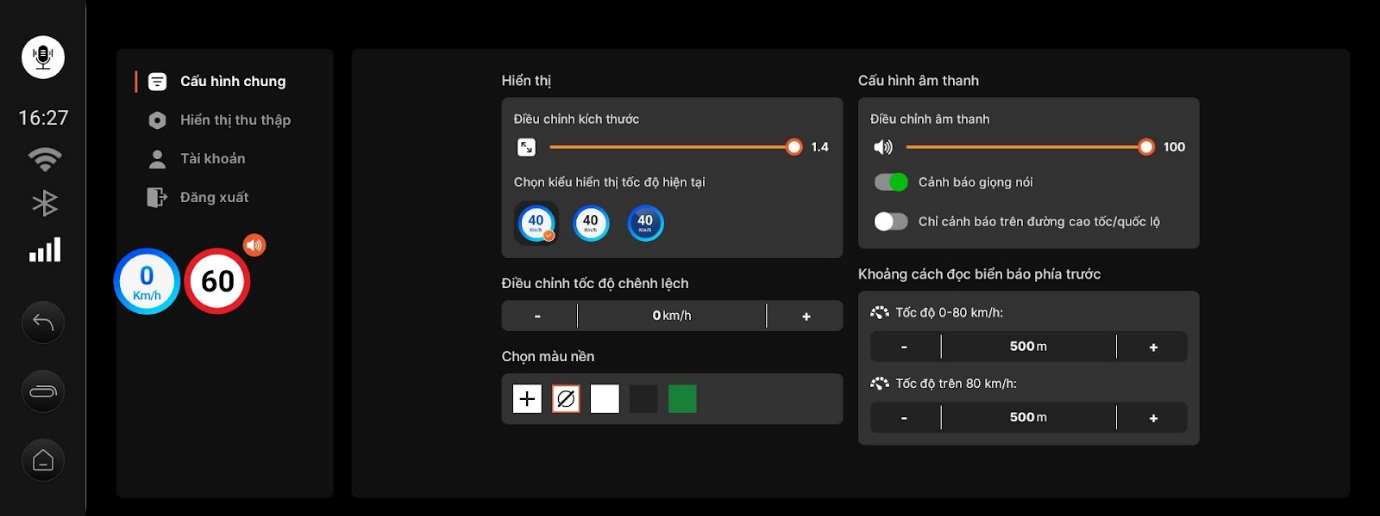Click Đăng xuất to log out
The height and width of the screenshot is (516, 1380).
pos(214,197)
